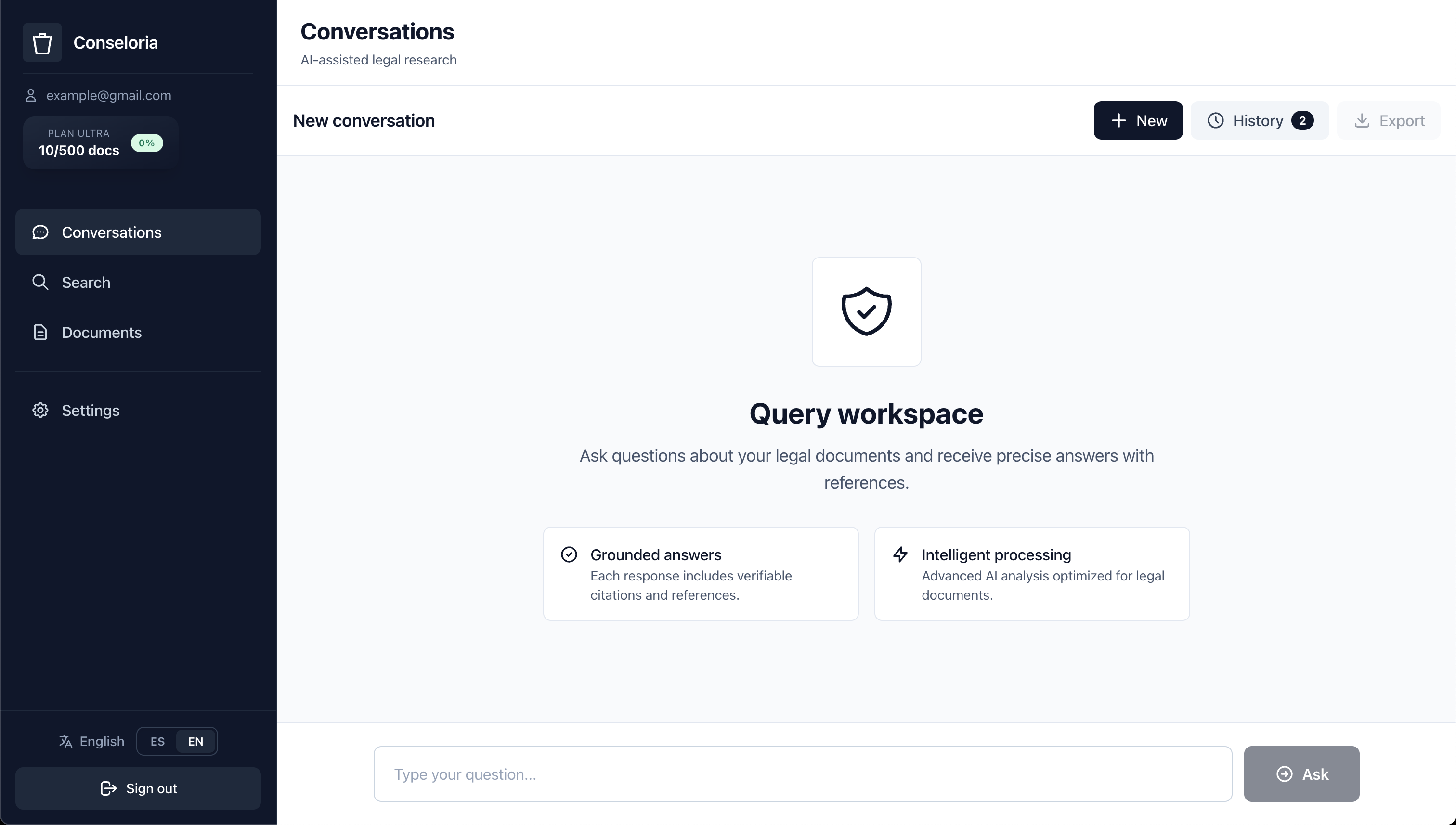Keep language on EN toggle
The image size is (1456, 825).
tap(195, 741)
